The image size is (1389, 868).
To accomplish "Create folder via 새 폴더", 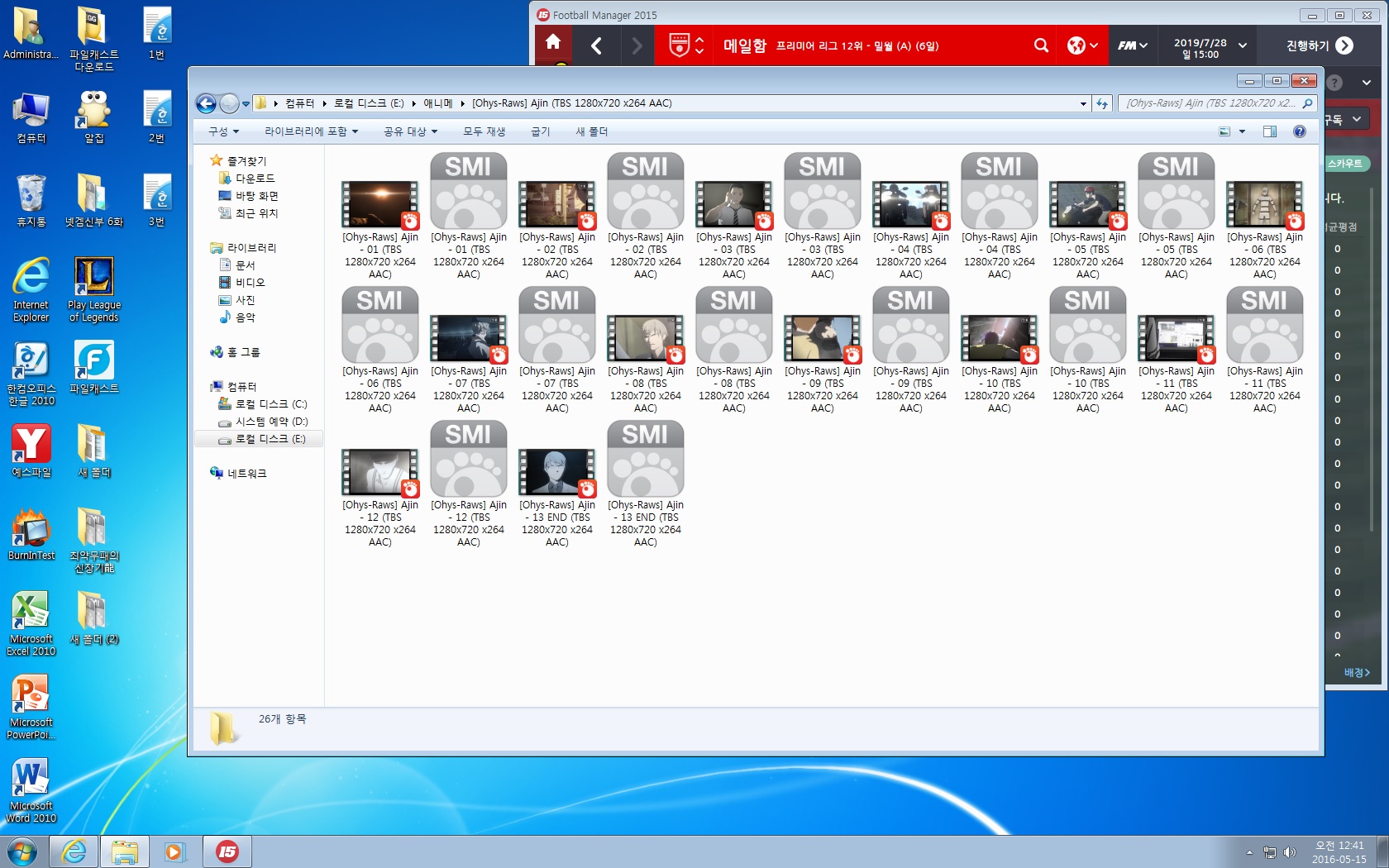I will pyautogui.click(x=591, y=131).
